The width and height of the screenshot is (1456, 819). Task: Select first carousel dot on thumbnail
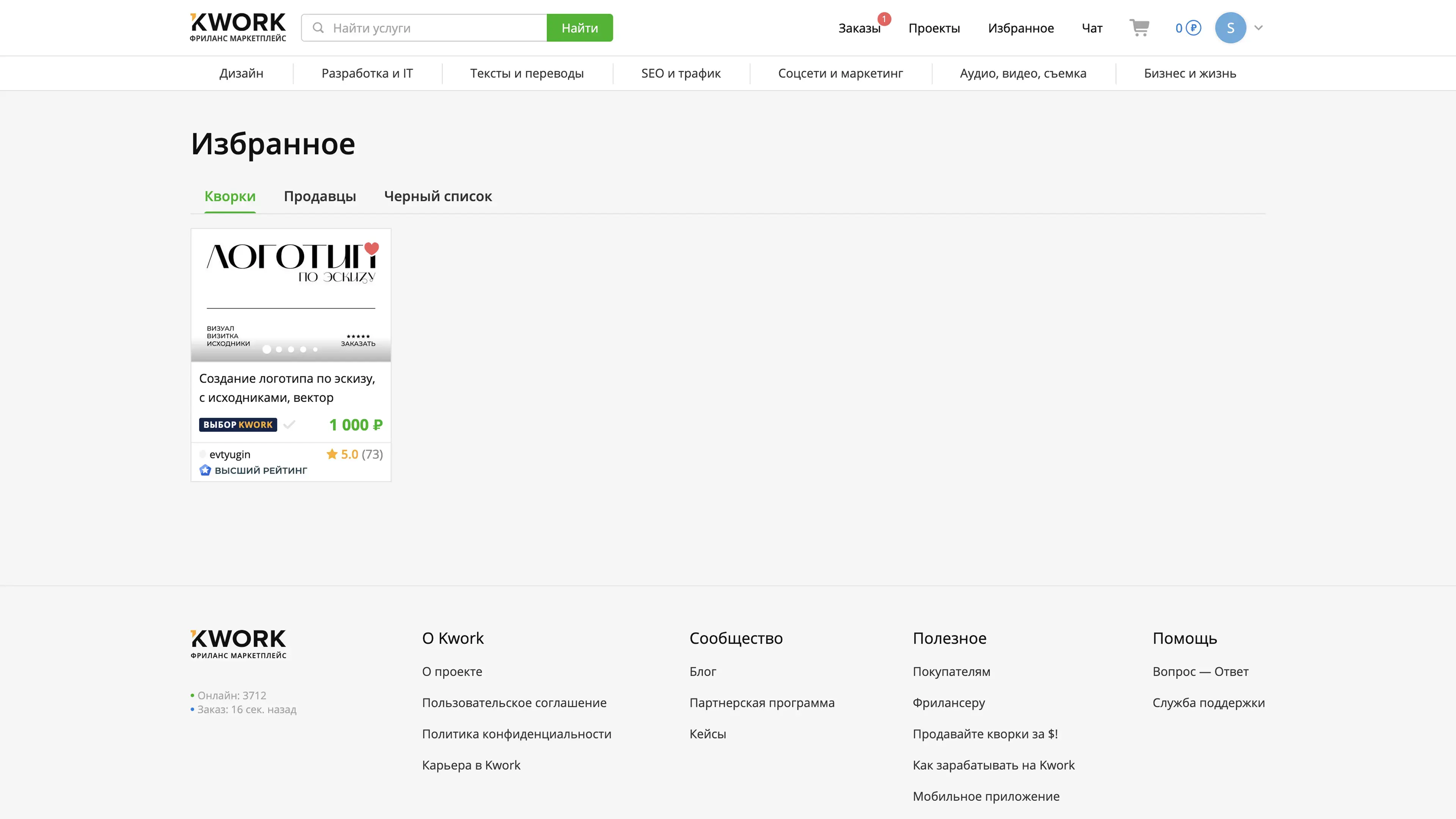(x=267, y=349)
